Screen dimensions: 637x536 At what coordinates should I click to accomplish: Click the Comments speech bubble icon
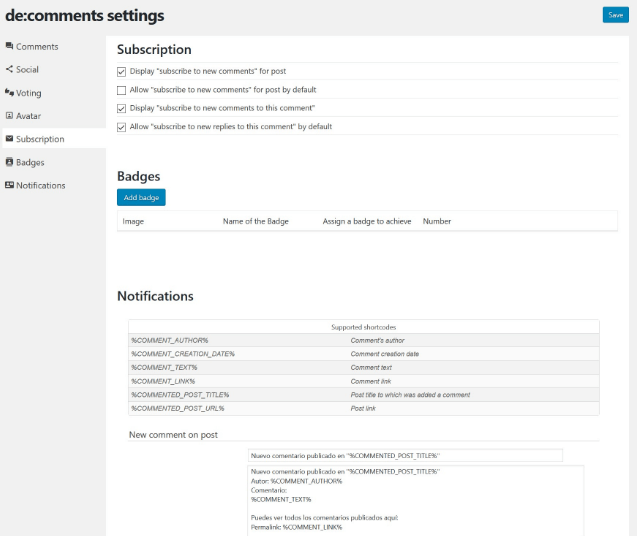[x=9, y=46]
